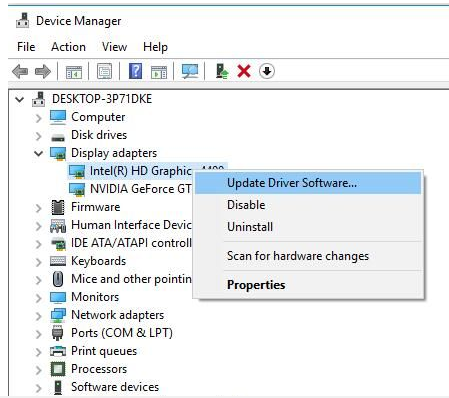Screen dimensions: 449x398
Task: Select the Software devices text label
Action: (115, 387)
